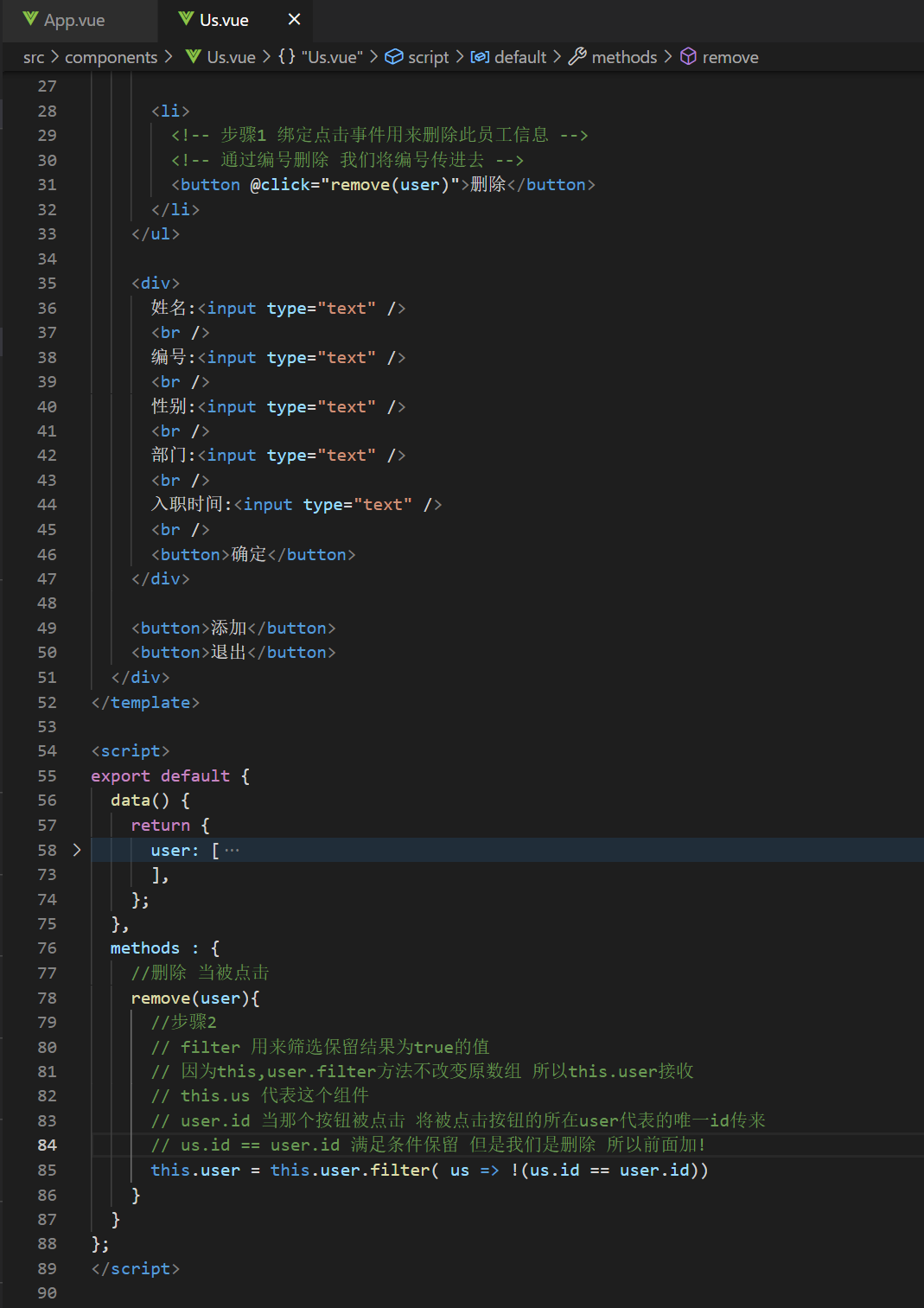
Task: Switch to the App.vue tab
Action: (73, 18)
